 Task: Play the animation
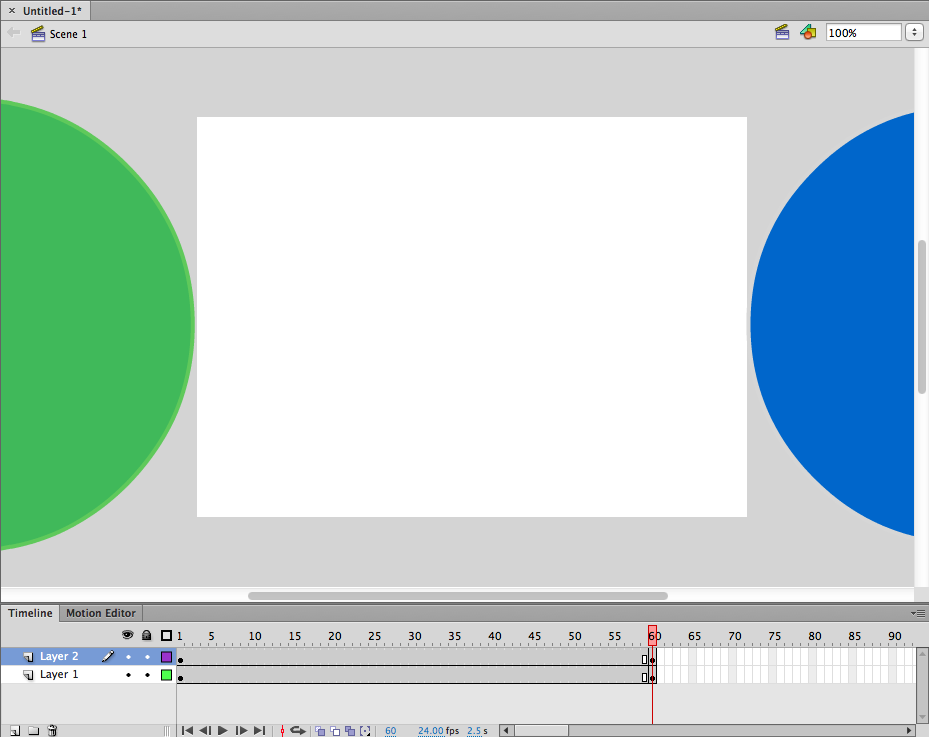[223, 731]
